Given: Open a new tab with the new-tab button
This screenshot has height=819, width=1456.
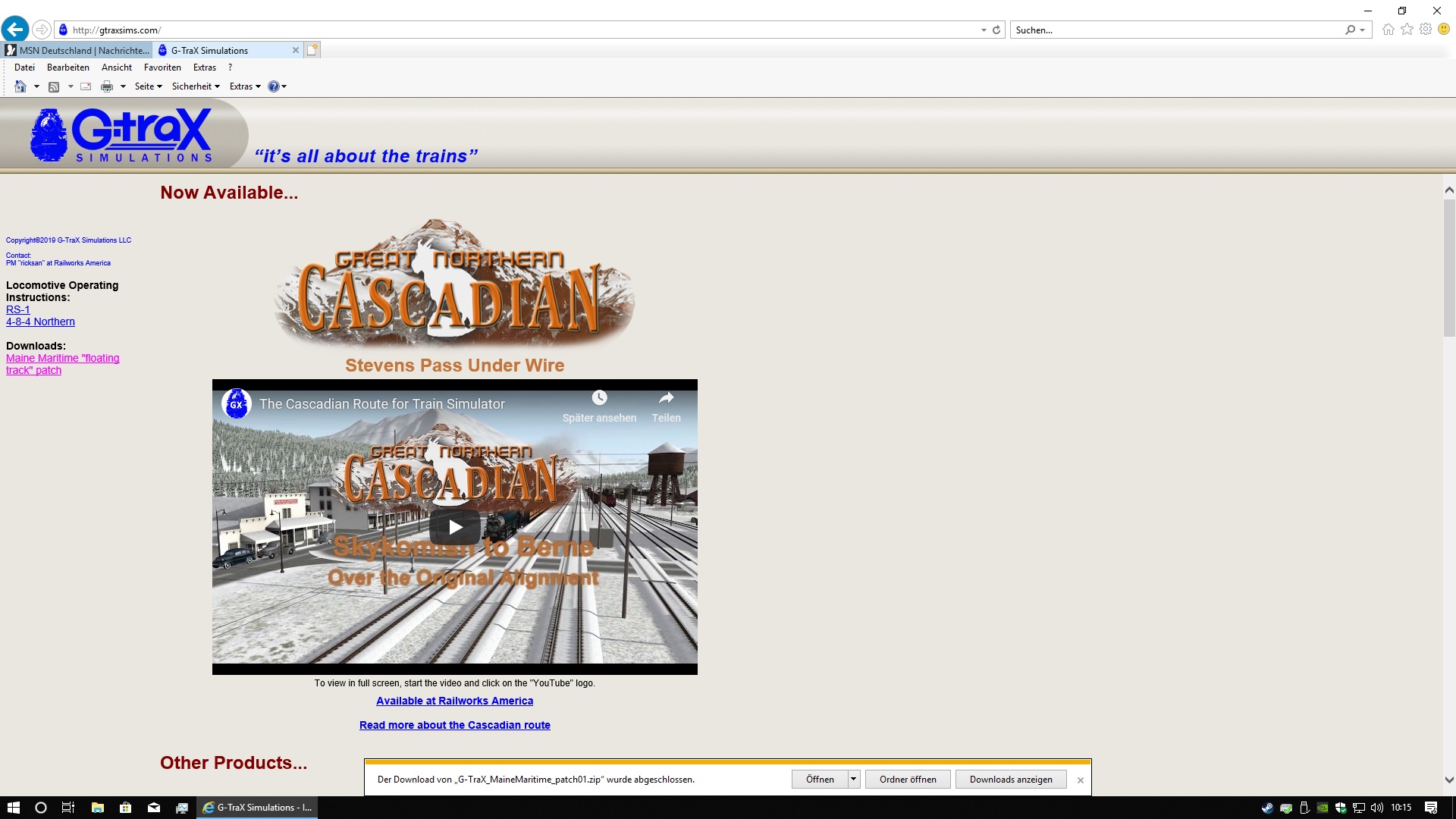Looking at the screenshot, I should [x=312, y=50].
